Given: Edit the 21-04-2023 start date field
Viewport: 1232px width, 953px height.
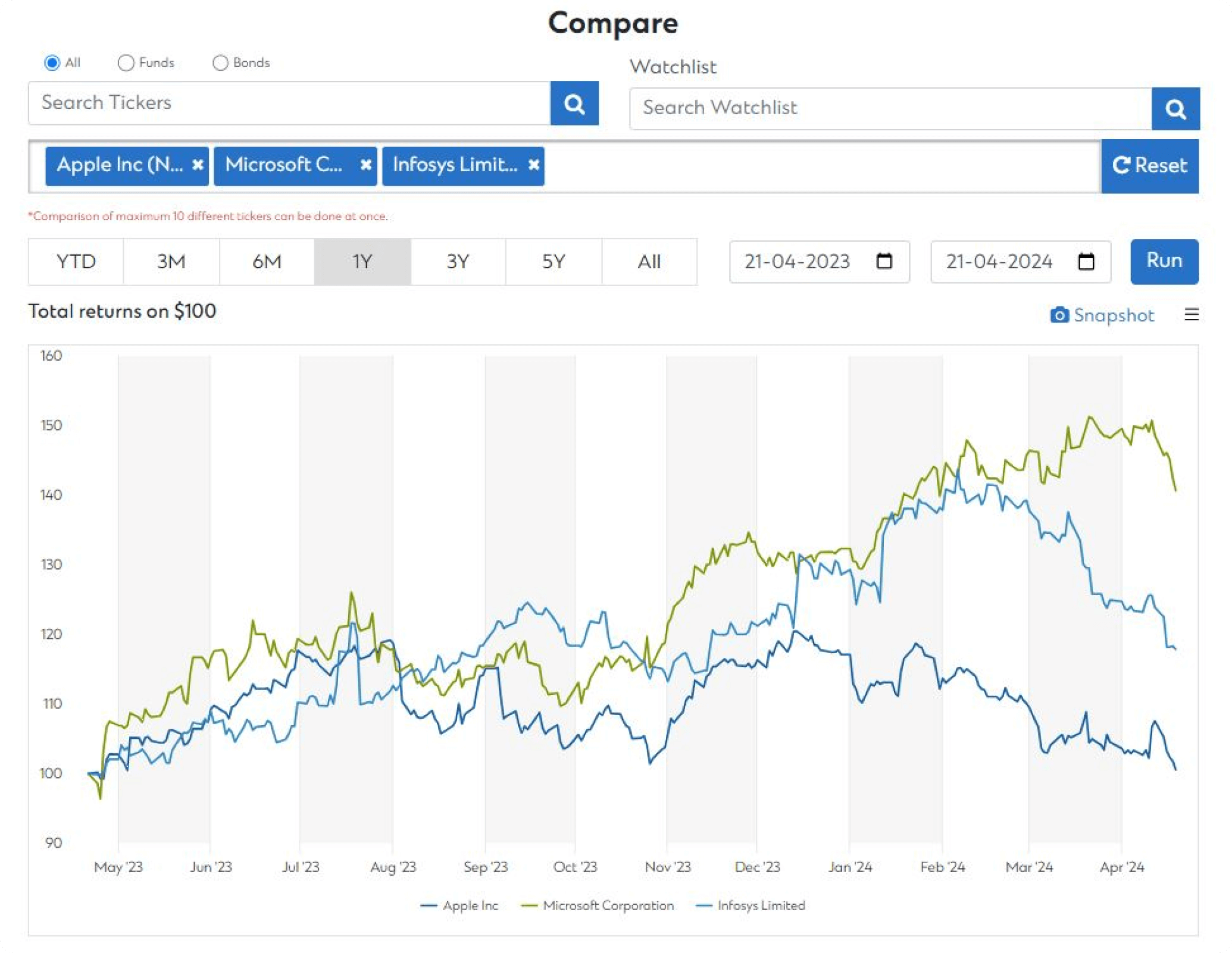Looking at the screenshot, I should click(x=819, y=262).
